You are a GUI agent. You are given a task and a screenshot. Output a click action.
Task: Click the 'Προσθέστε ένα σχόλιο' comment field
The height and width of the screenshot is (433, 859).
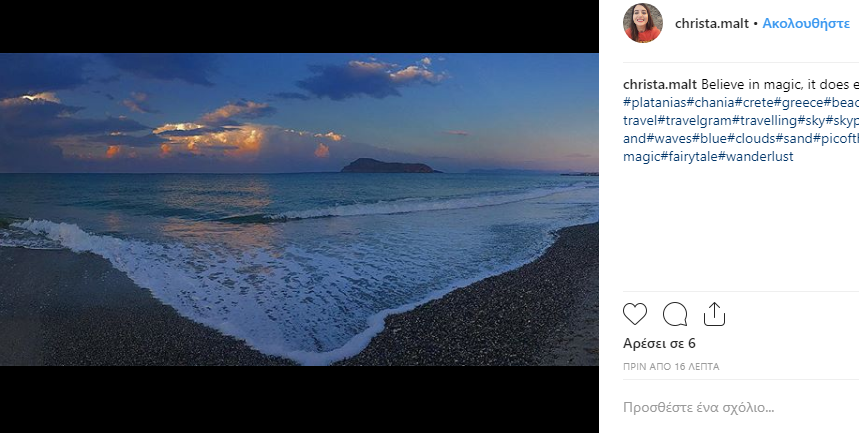tap(700, 408)
